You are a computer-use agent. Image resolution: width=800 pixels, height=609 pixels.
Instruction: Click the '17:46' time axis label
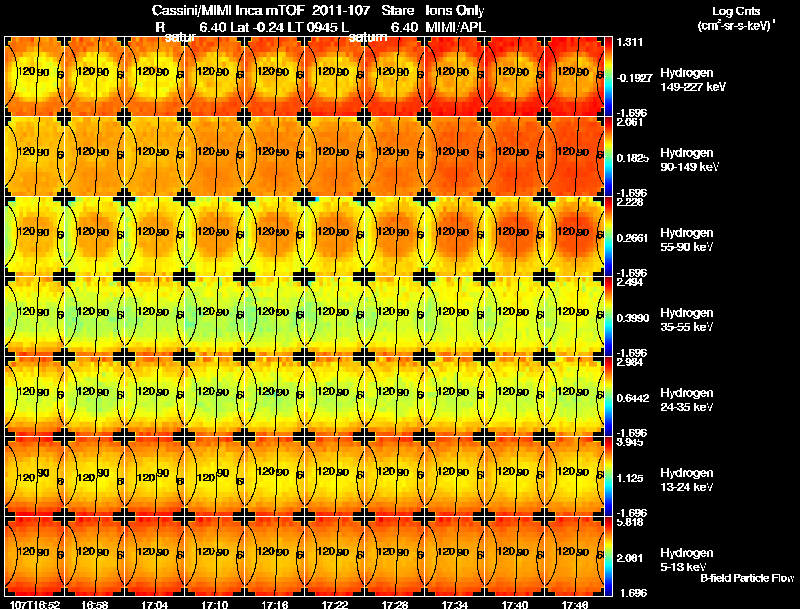click(x=575, y=604)
